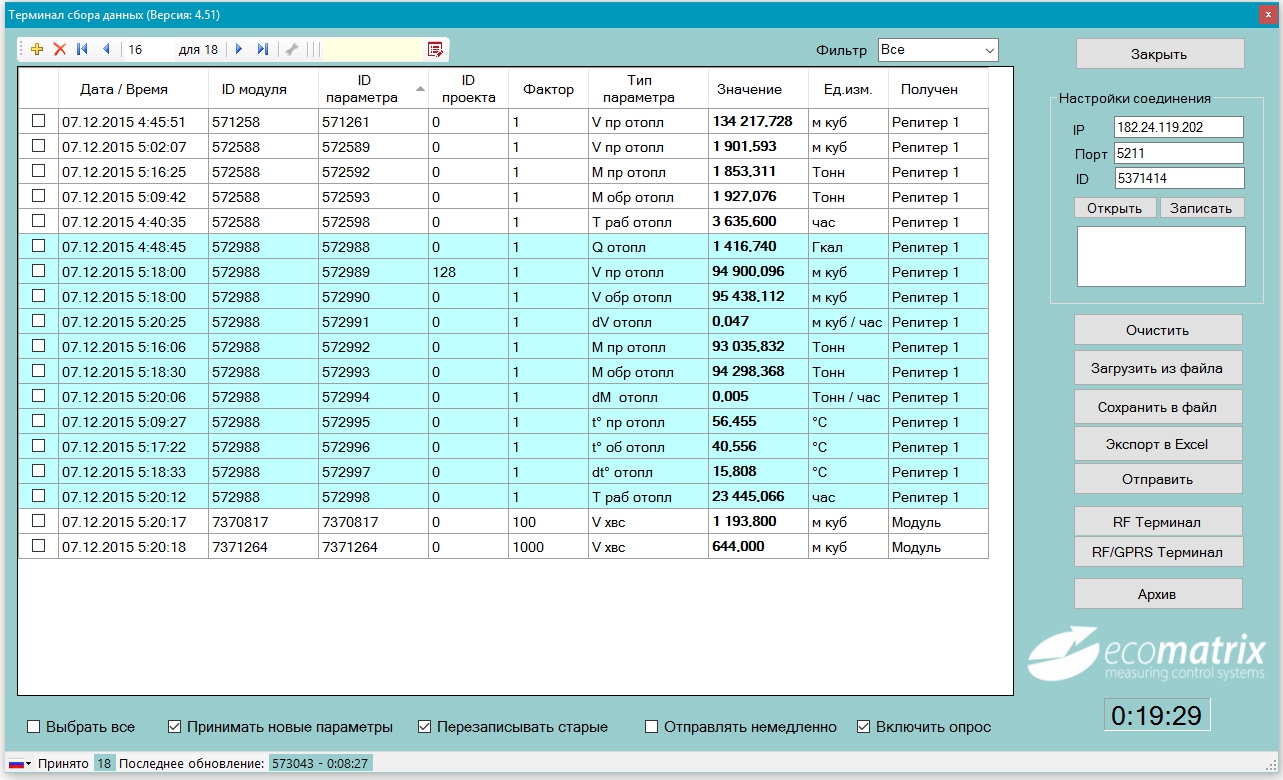Click the record position field showing 16

point(148,49)
